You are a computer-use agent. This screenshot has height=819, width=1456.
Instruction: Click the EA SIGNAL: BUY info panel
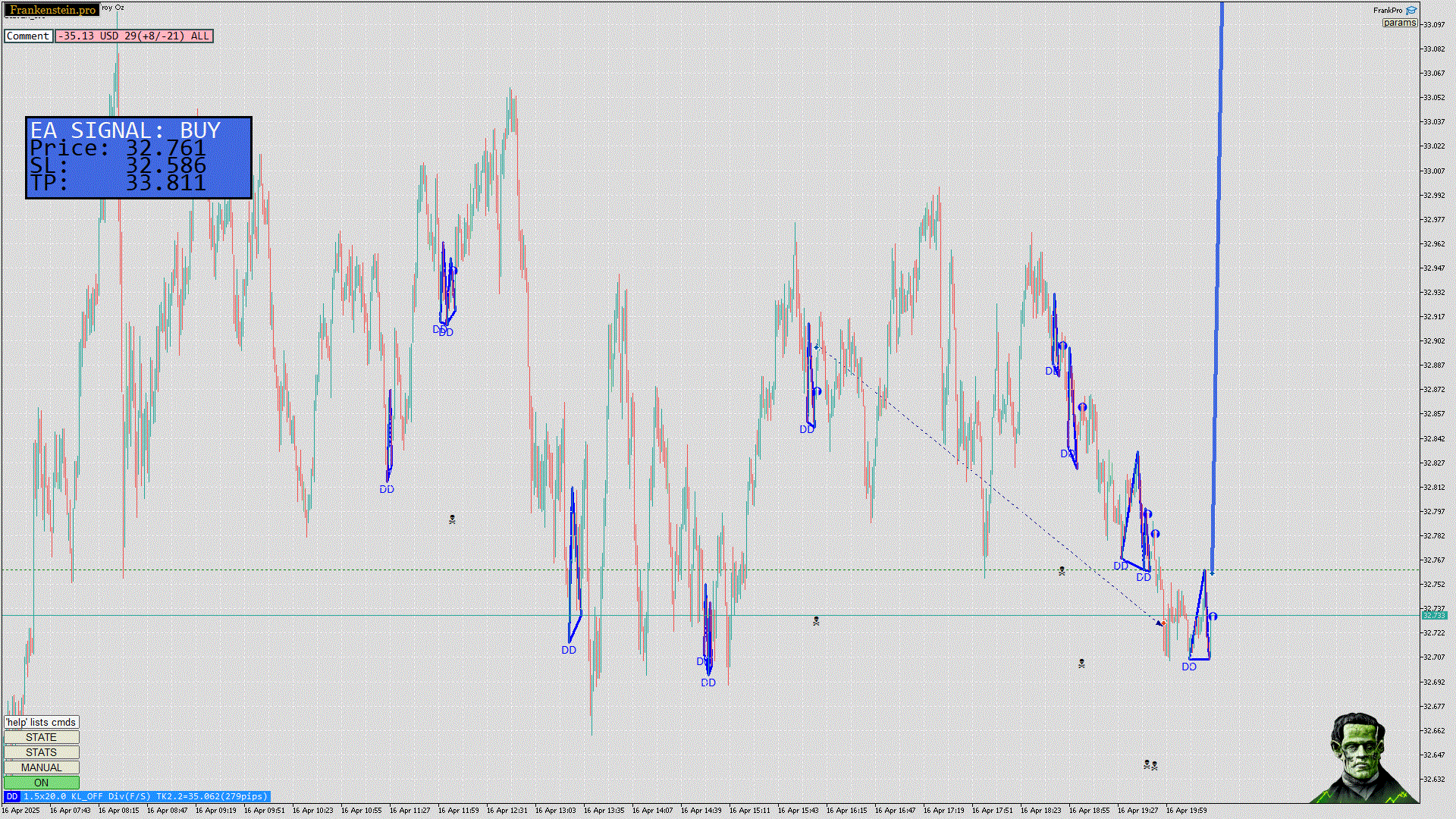pos(139,158)
